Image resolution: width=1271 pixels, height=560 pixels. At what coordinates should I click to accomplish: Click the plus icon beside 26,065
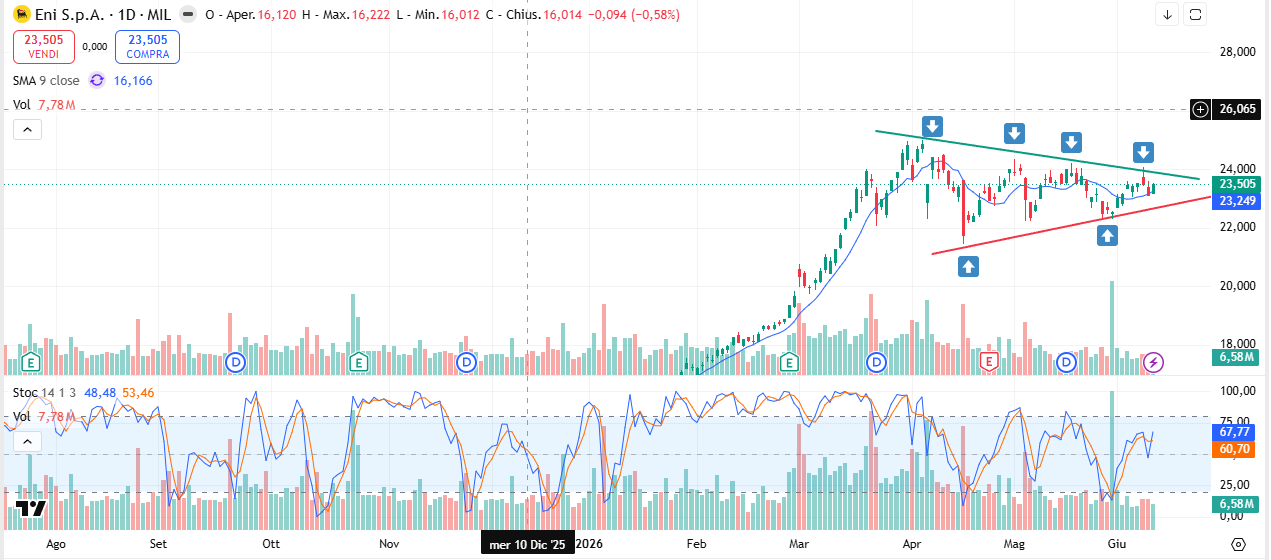1201,109
